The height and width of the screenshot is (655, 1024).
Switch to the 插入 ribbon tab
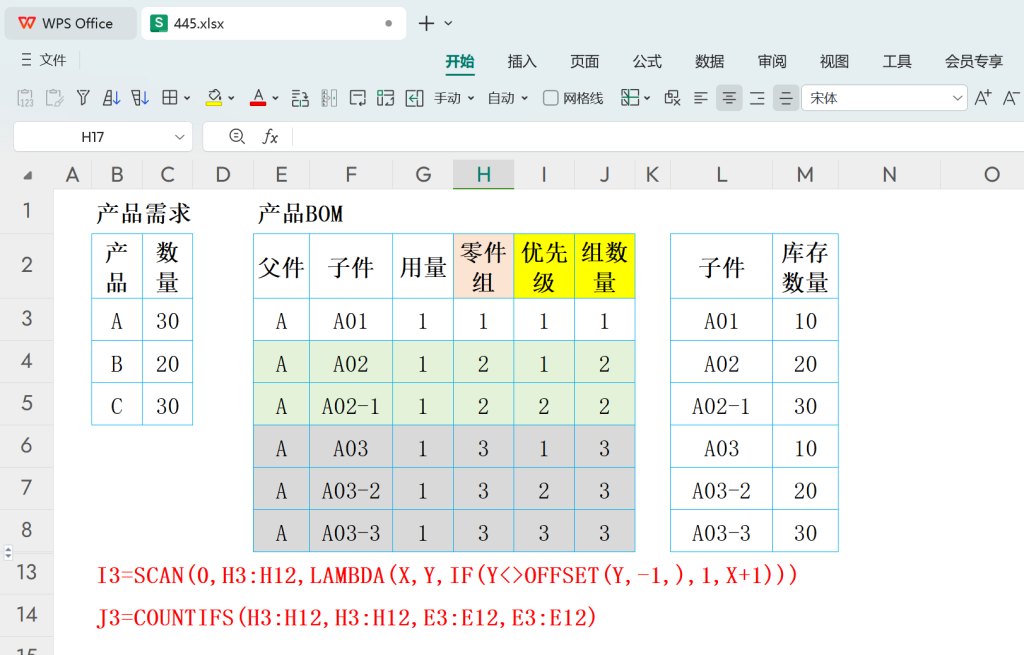click(522, 61)
